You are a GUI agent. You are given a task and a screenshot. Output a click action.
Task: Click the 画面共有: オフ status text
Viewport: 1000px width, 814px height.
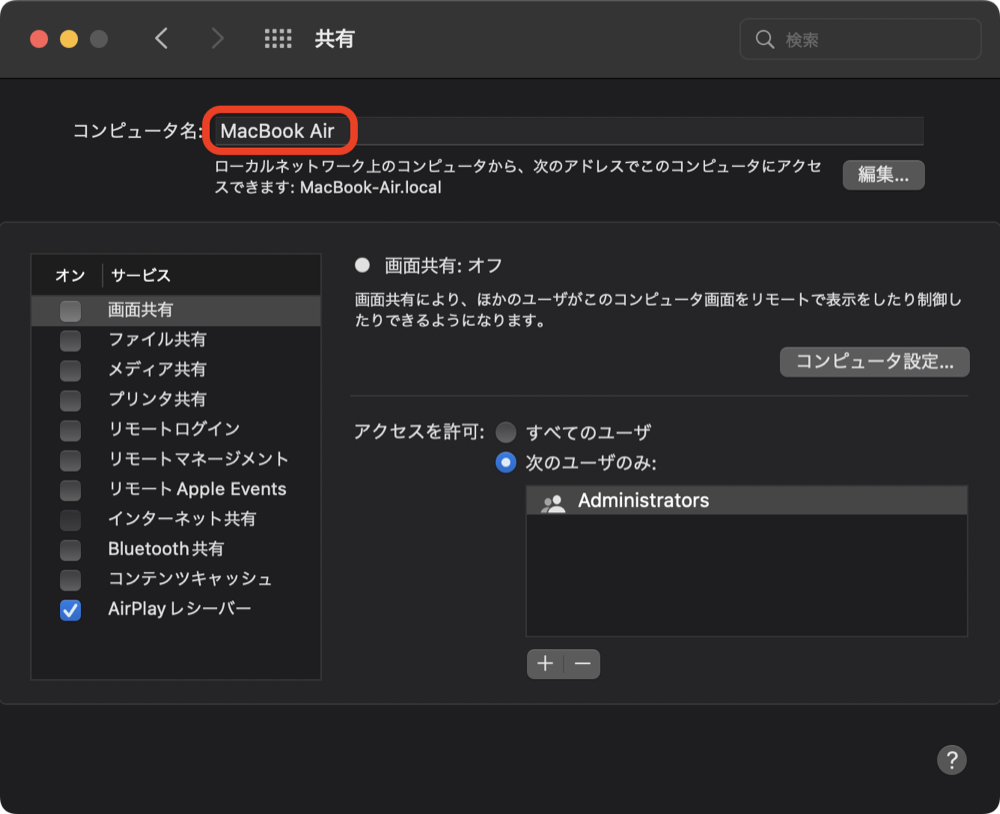[443, 266]
